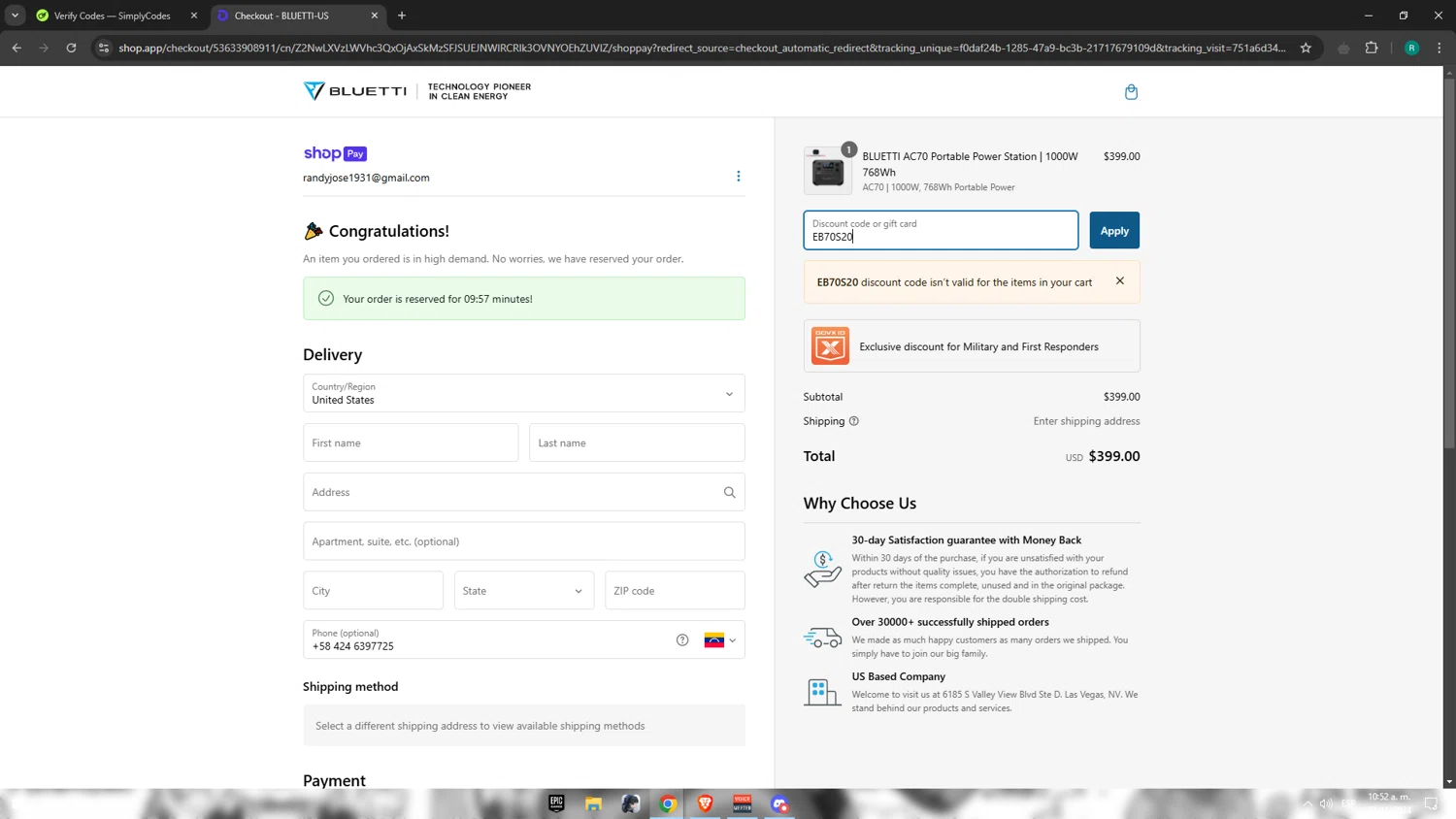Viewport: 1456px width, 819px height.
Task: Click Over 30000+ successfully shipped orders text
Action: [x=950, y=622]
